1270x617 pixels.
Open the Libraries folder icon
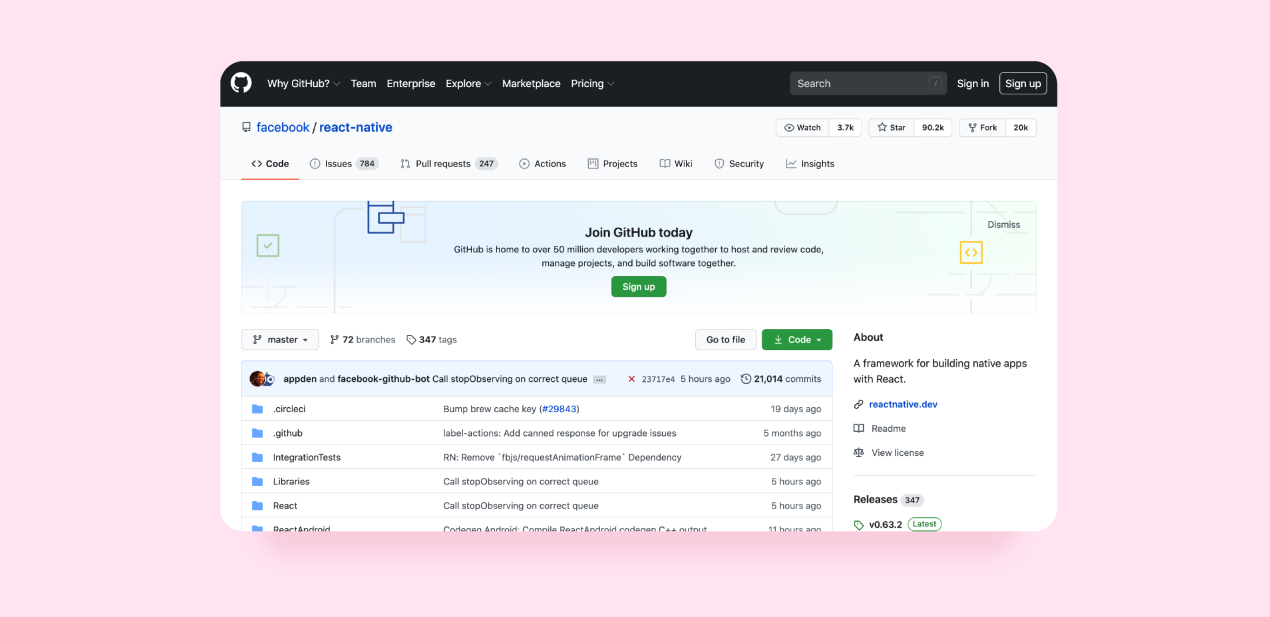[x=257, y=481]
